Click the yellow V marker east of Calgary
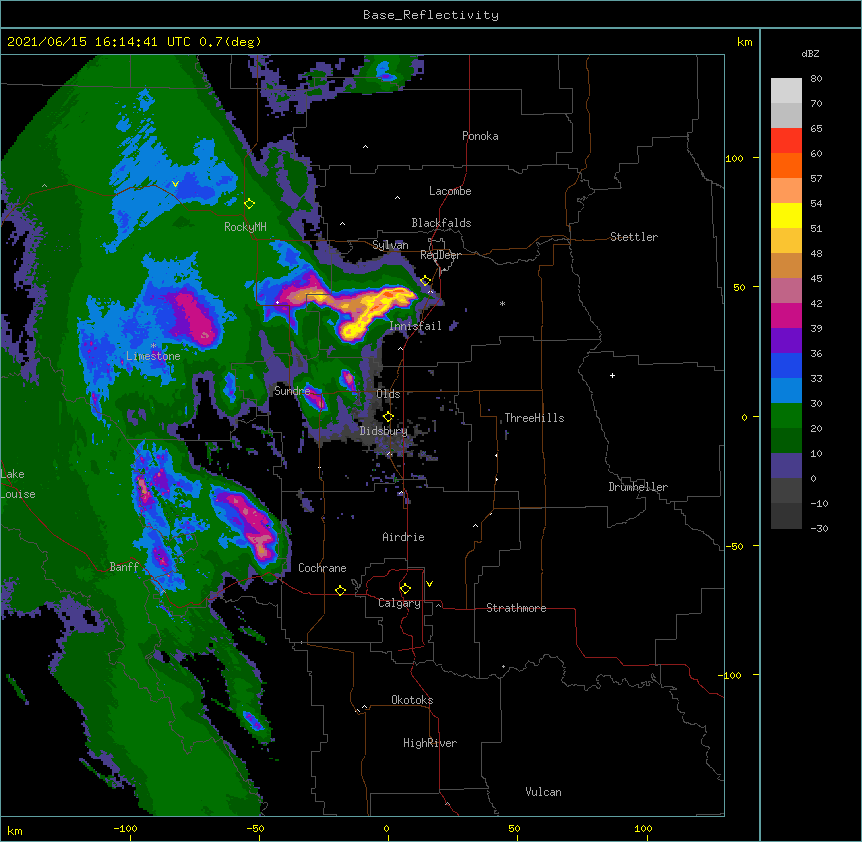 tap(429, 584)
